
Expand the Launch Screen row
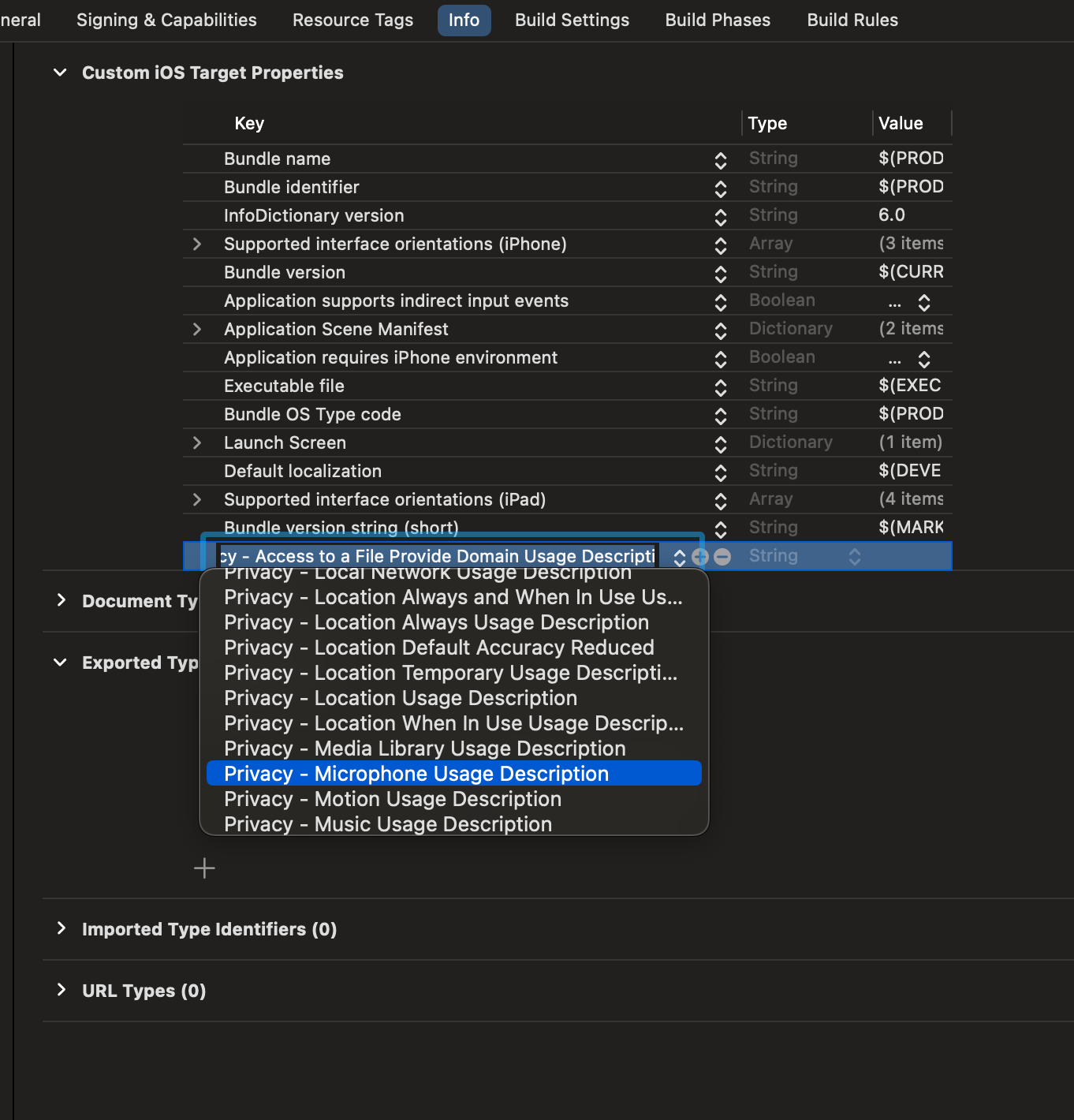coord(197,442)
